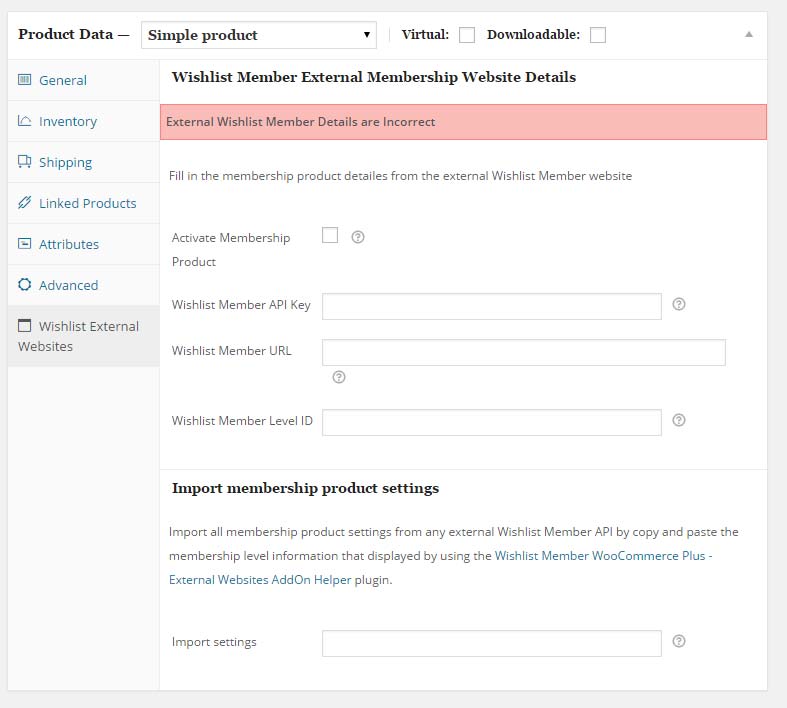Click the Wishlist External Websites window icon
This screenshot has height=708, width=787.
[x=25, y=326]
